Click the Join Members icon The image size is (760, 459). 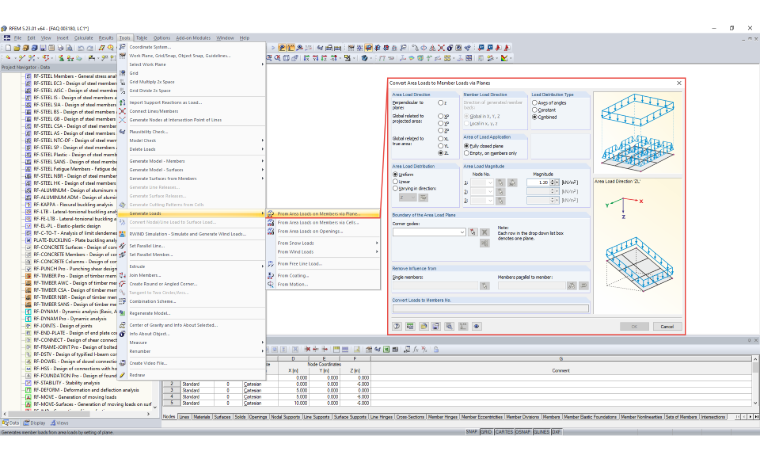[x=123, y=275]
